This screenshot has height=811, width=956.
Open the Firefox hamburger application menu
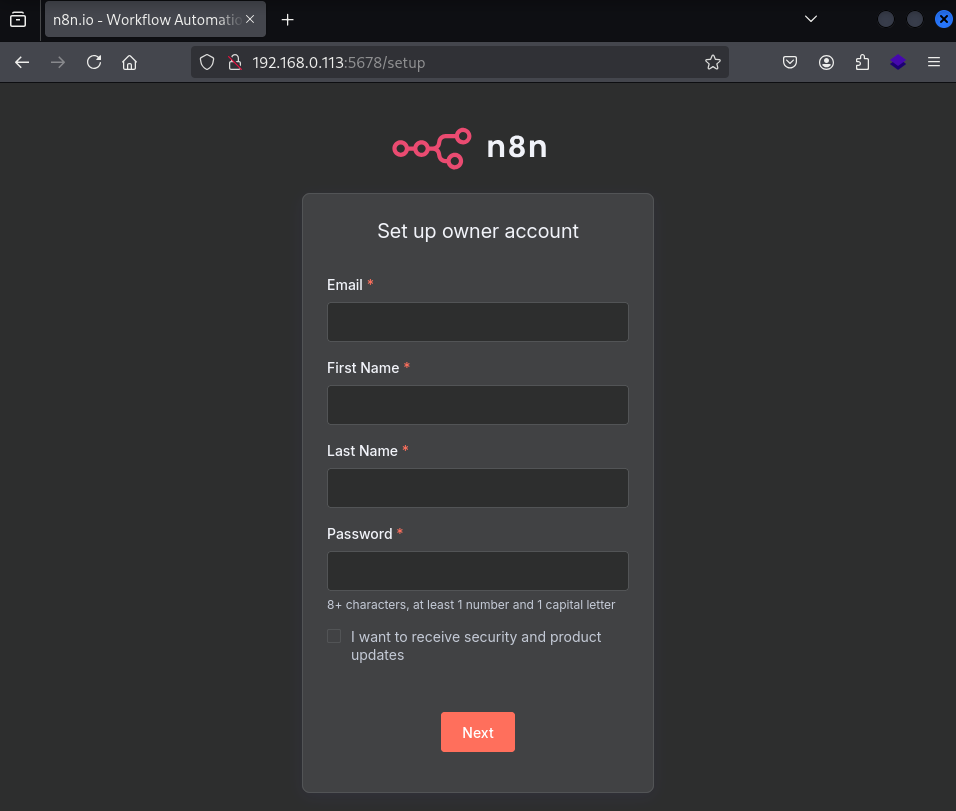point(934,62)
